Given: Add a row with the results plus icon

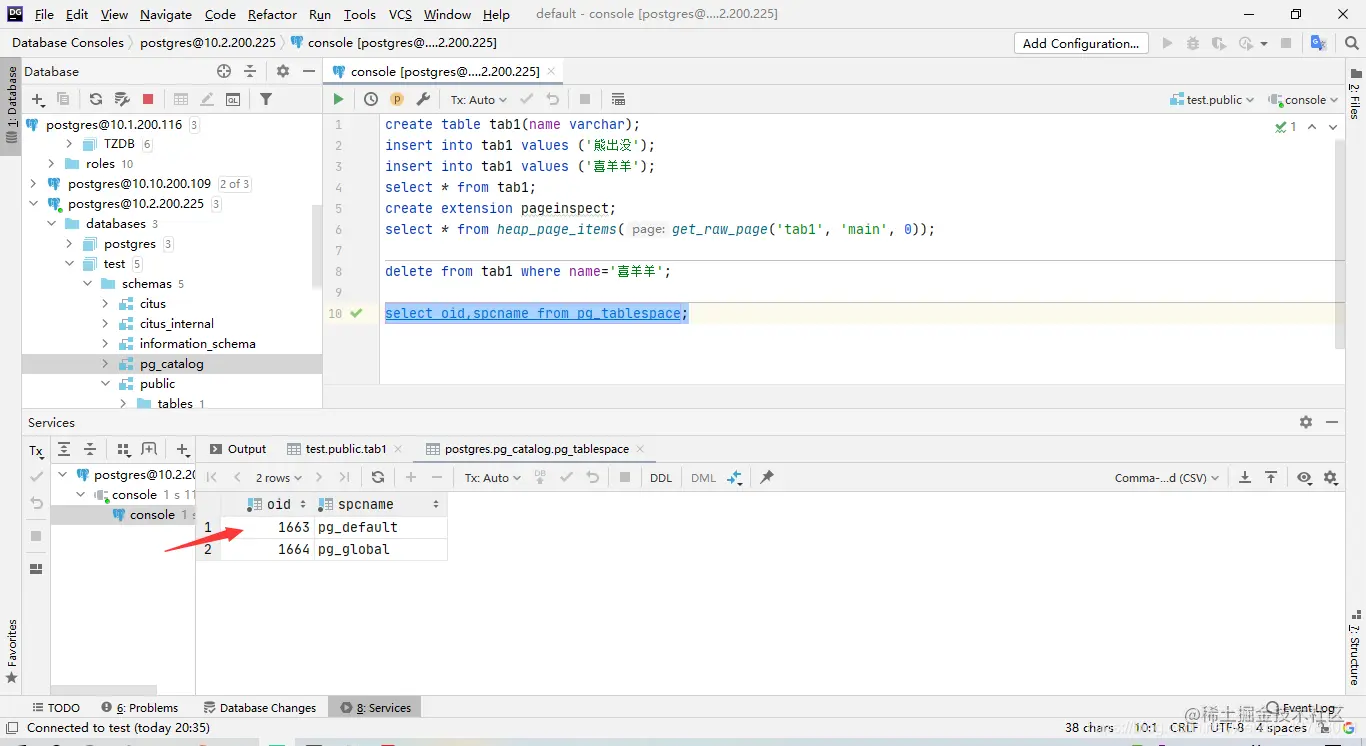Looking at the screenshot, I should (x=411, y=477).
